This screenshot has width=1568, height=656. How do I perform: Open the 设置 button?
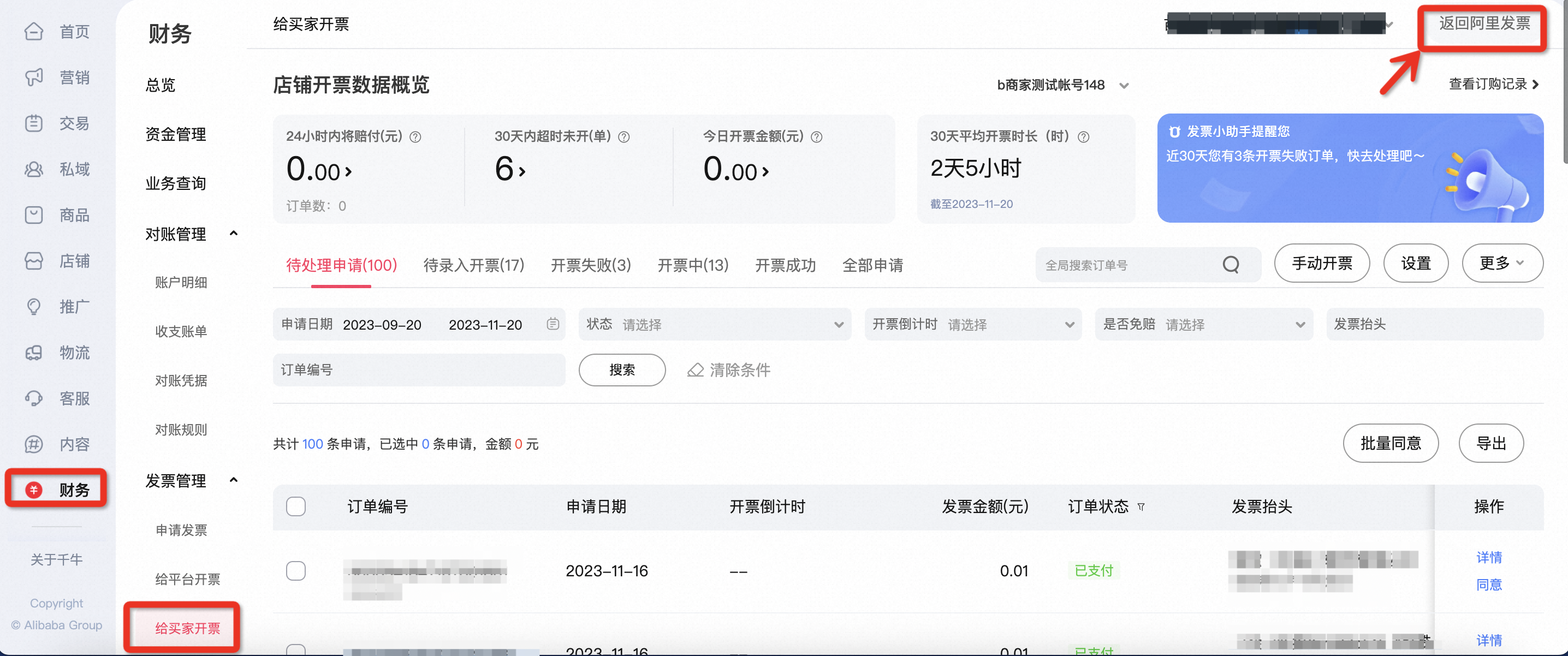click(1416, 264)
